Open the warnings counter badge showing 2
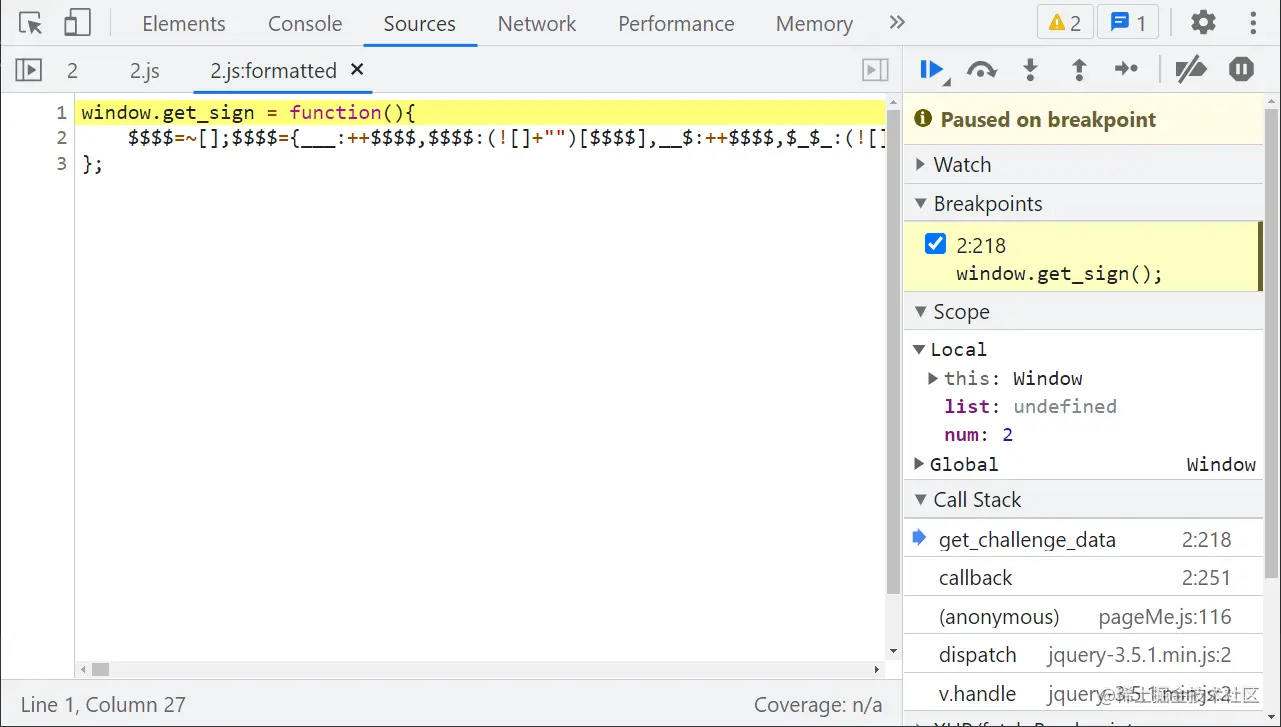1281x727 pixels. tap(1065, 23)
